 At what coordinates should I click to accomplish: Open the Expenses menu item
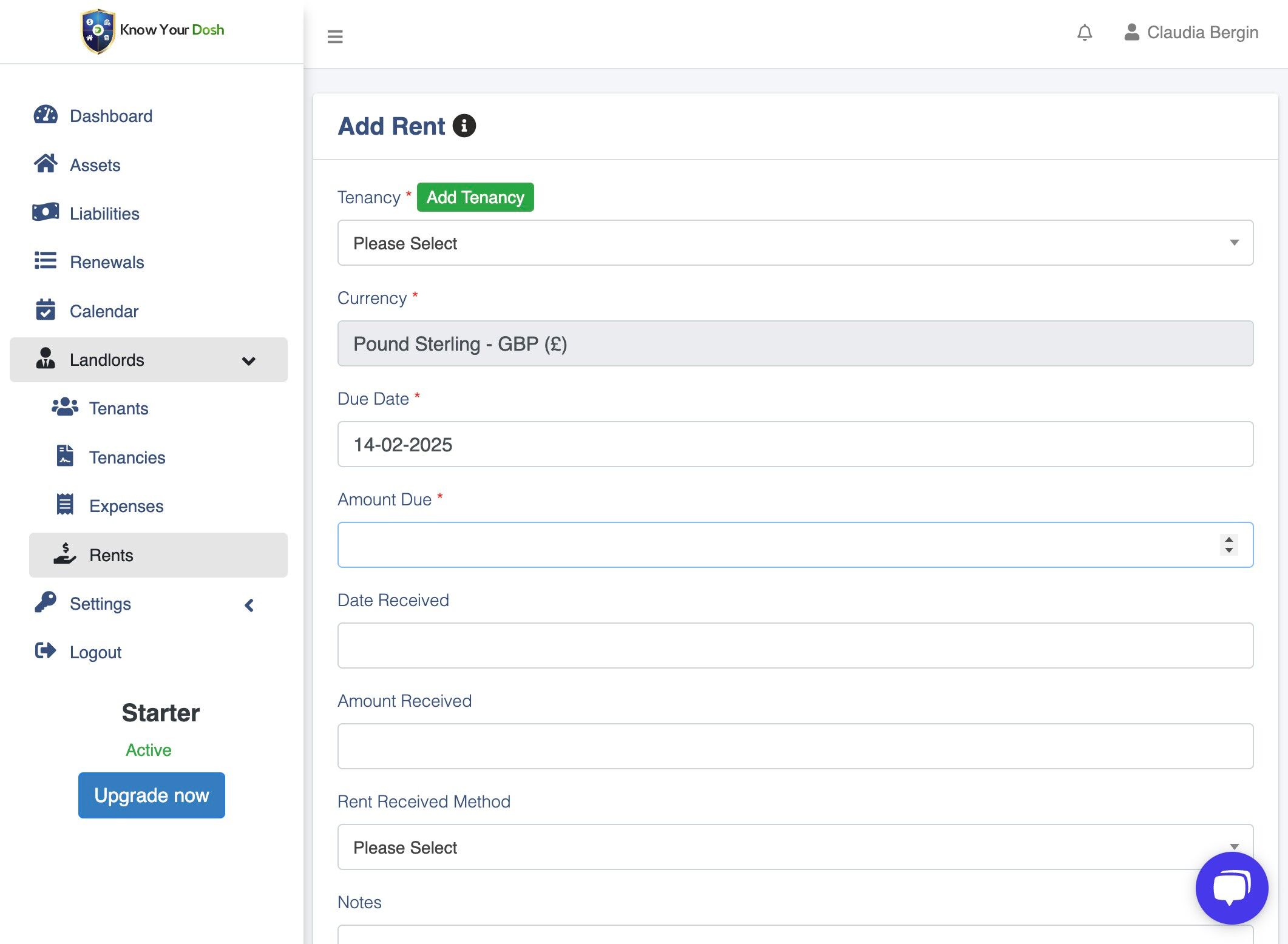pyautogui.click(x=126, y=506)
